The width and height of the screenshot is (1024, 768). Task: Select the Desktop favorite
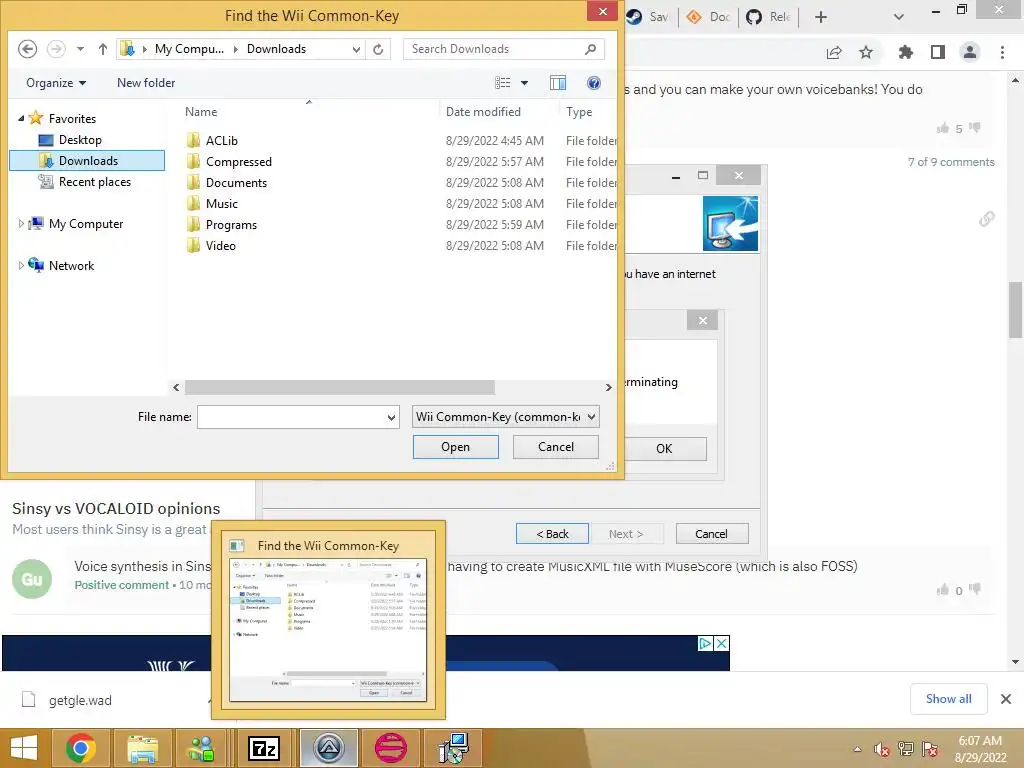pos(80,140)
